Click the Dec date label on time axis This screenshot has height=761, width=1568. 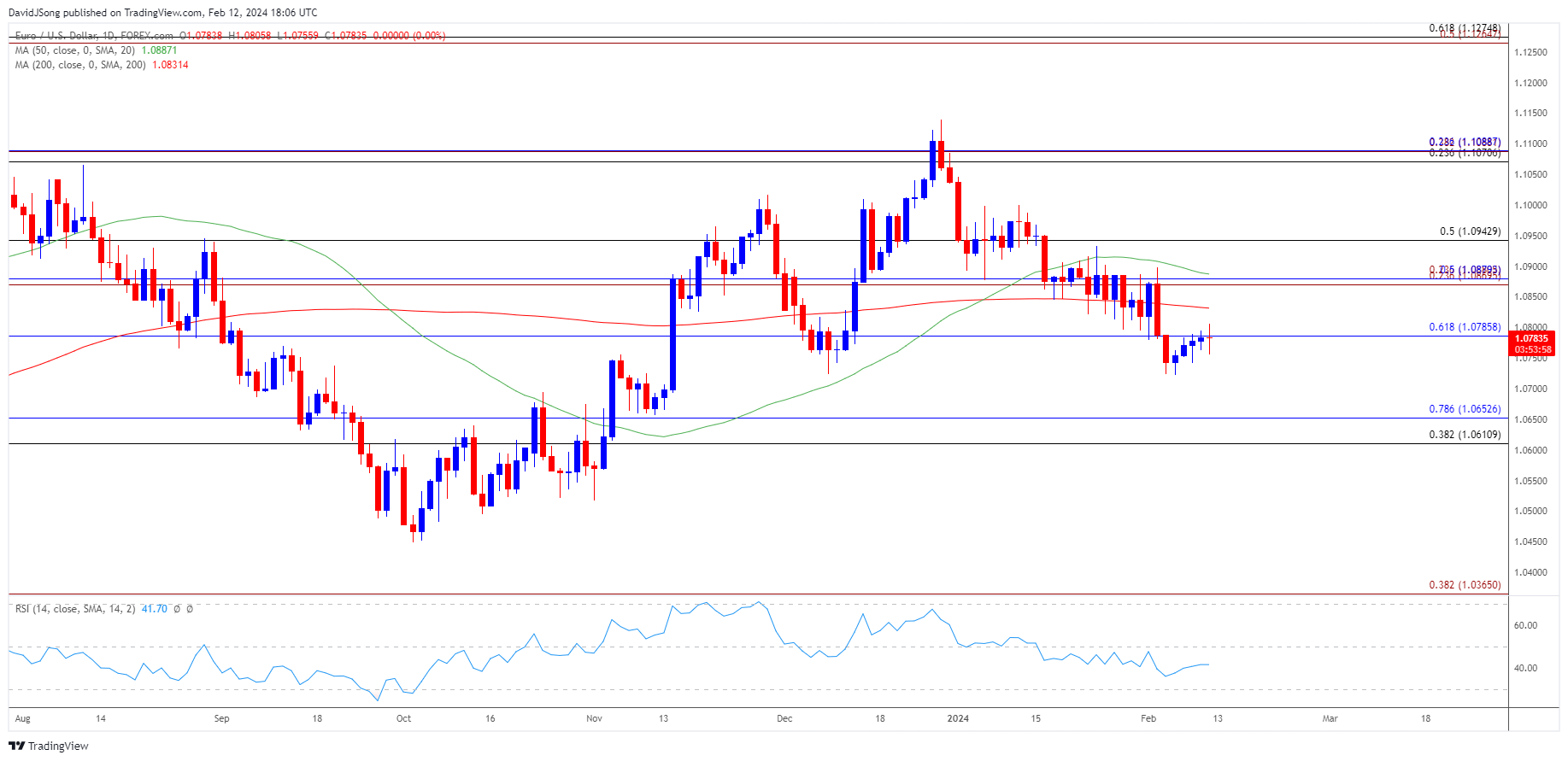[x=784, y=718]
